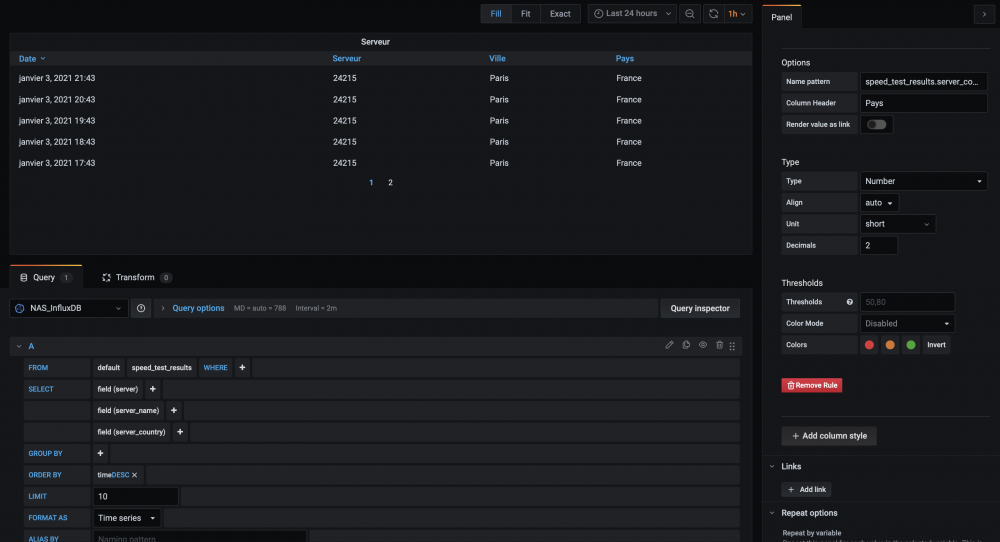This screenshot has width=1000, height=542.
Task: Click the zoom out time range icon
Action: [x=690, y=14]
